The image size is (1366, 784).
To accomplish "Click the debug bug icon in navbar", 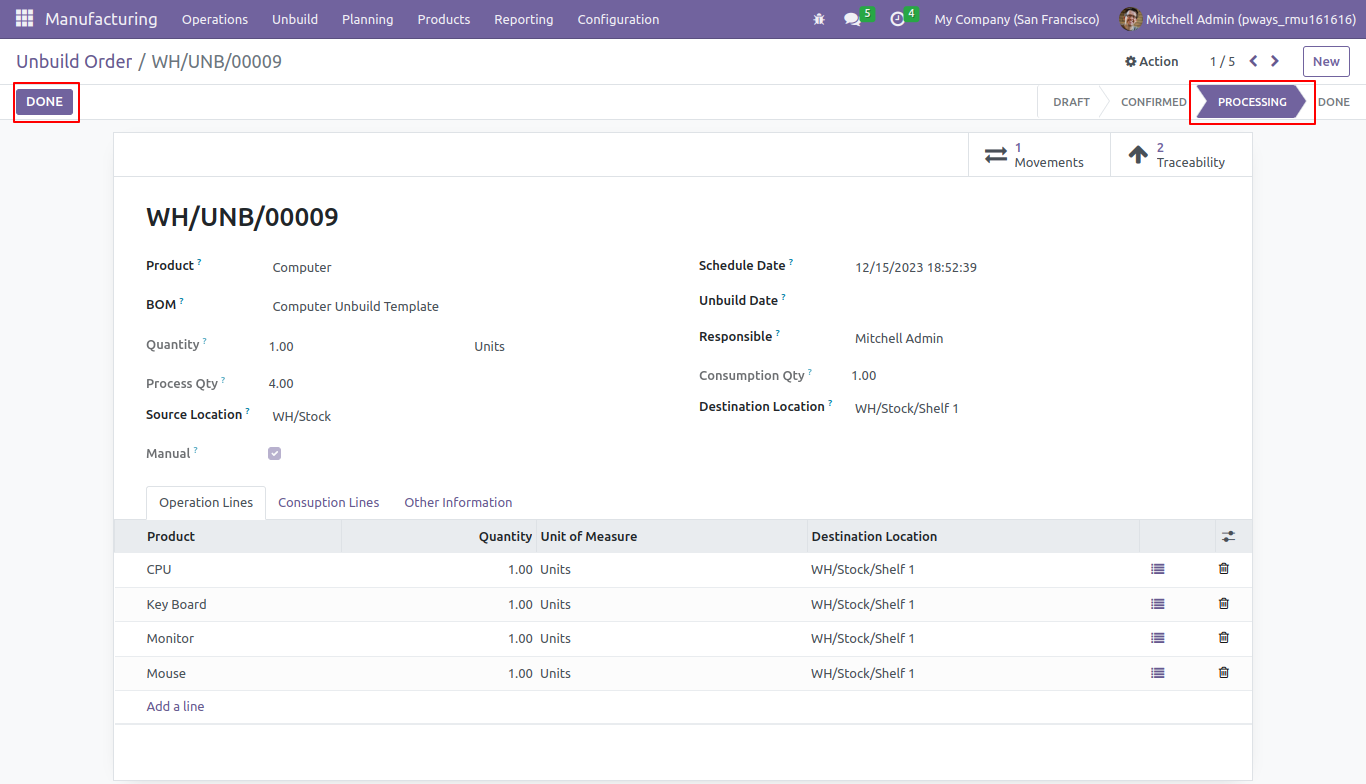I will (819, 19).
